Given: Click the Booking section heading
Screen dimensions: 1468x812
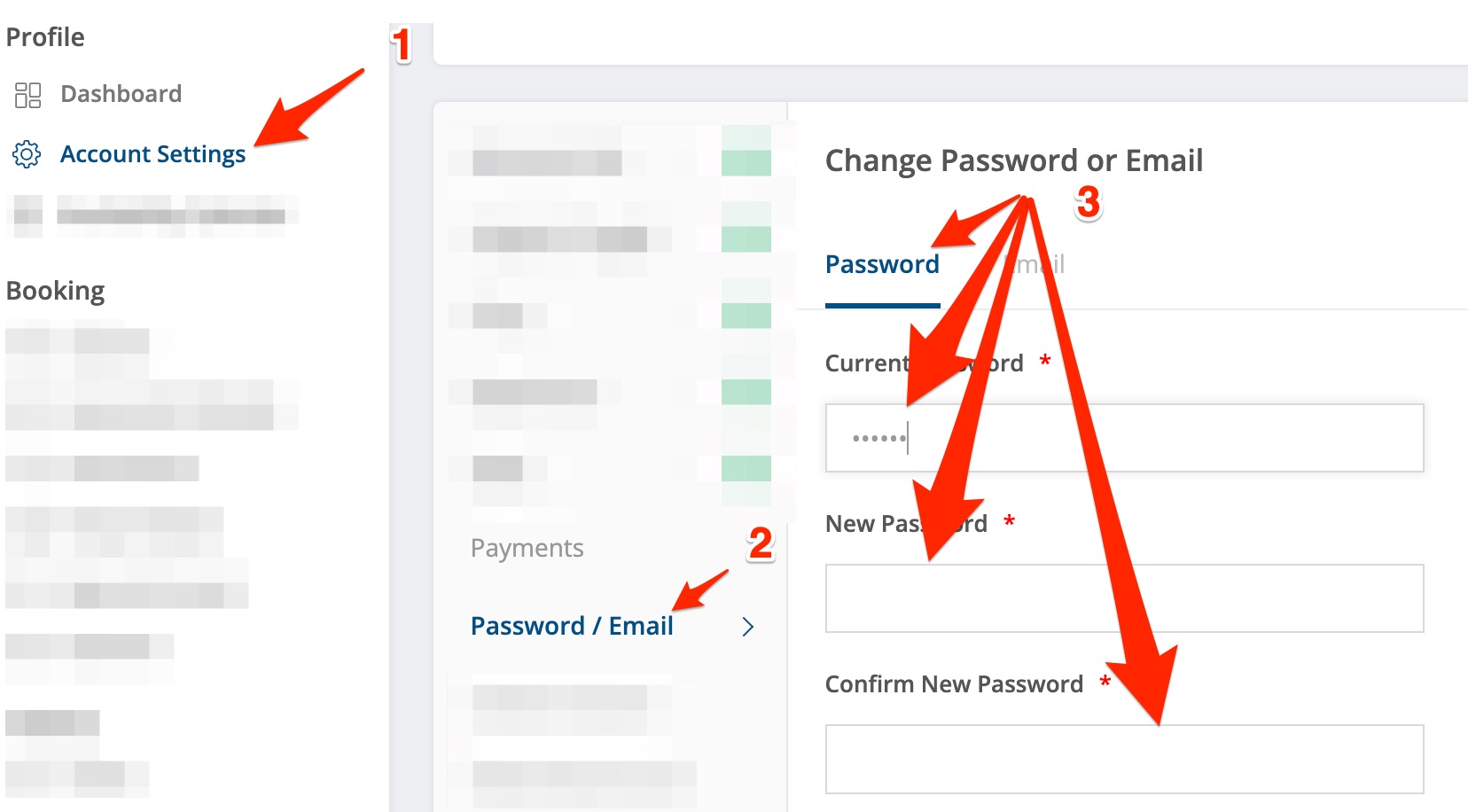Looking at the screenshot, I should 55,291.
